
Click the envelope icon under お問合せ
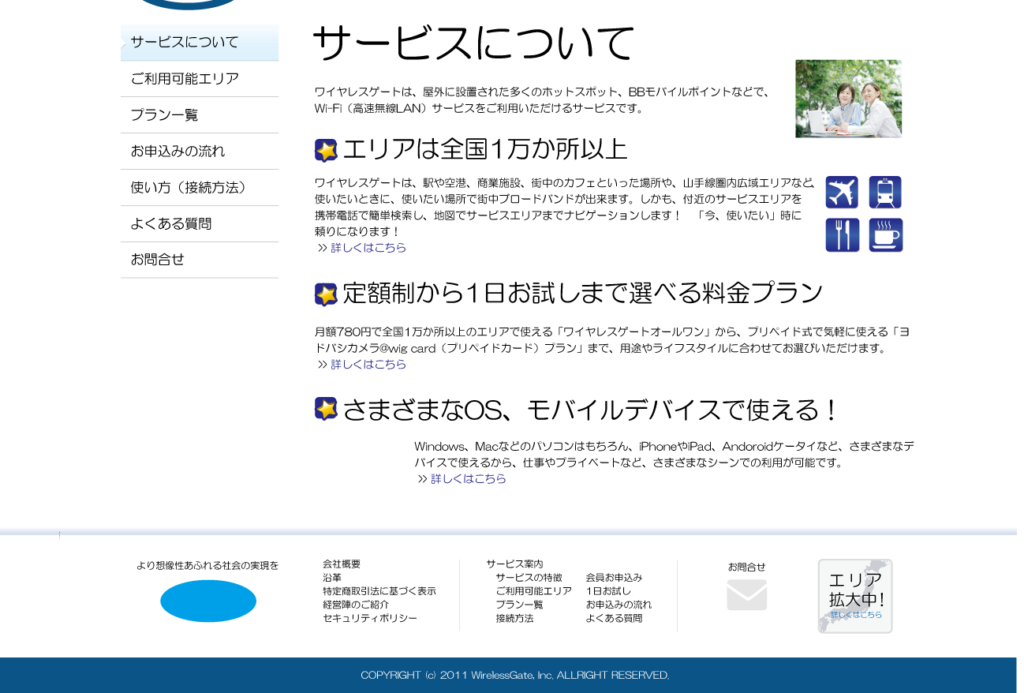point(746,595)
